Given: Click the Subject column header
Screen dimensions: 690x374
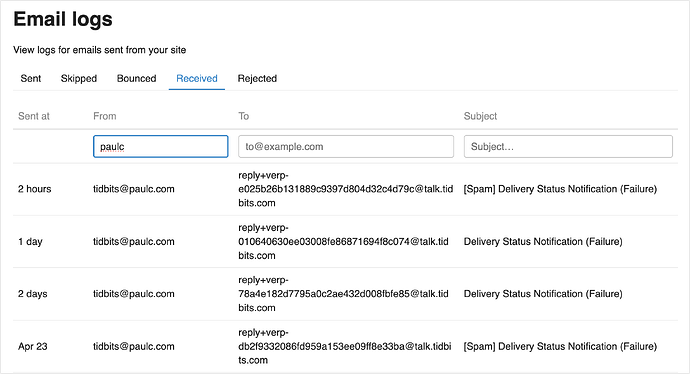Looking at the screenshot, I should tap(480, 116).
